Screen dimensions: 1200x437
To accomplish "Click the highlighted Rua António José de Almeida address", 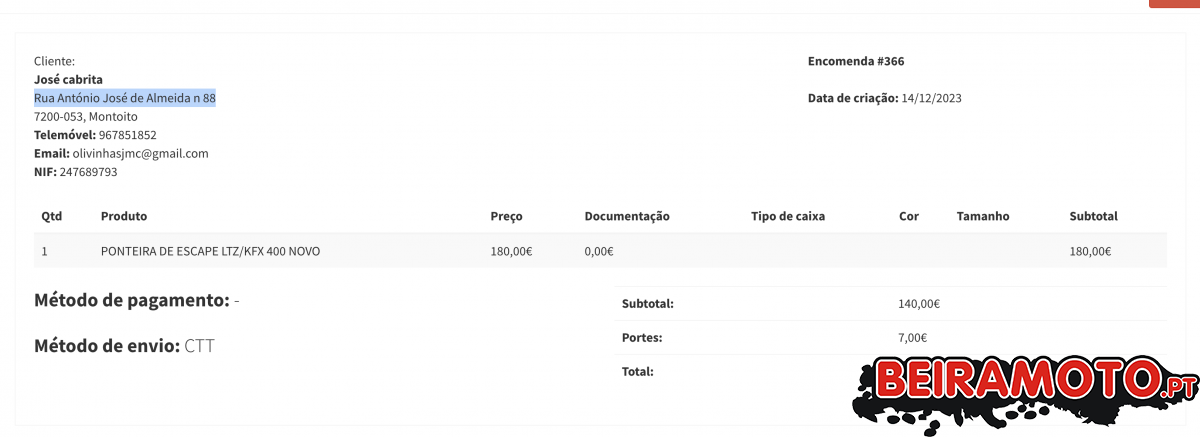I will tap(125, 98).
